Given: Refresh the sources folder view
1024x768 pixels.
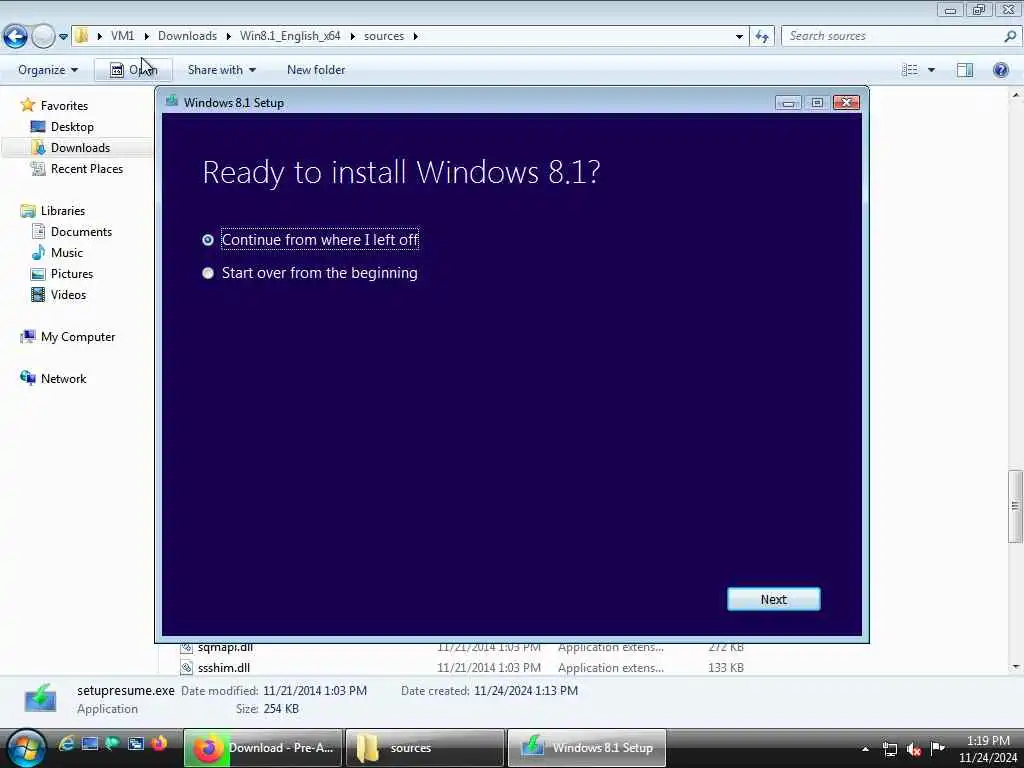Looking at the screenshot, I should tap(761, 36).
